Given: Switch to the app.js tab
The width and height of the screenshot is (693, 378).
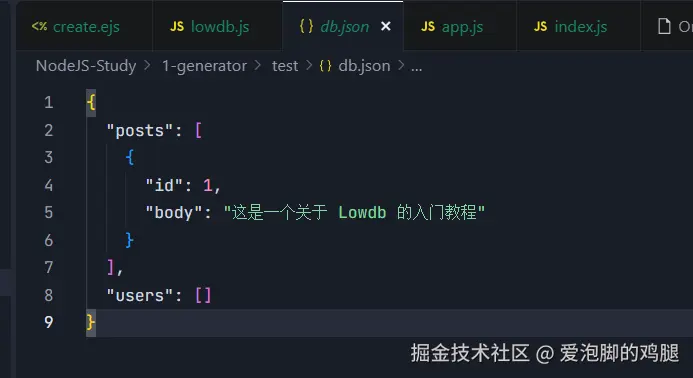Looking at the screenshot, I should [460, 27].
